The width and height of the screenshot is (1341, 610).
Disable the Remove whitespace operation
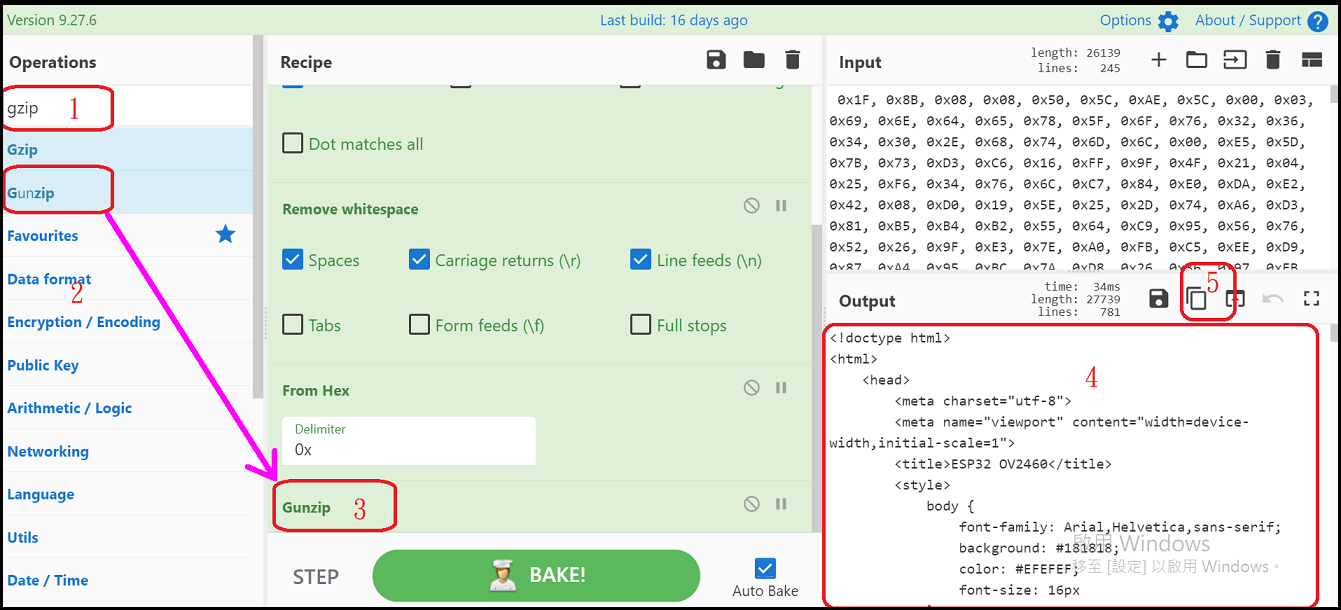pyautogui.click(x=751, y=205)
